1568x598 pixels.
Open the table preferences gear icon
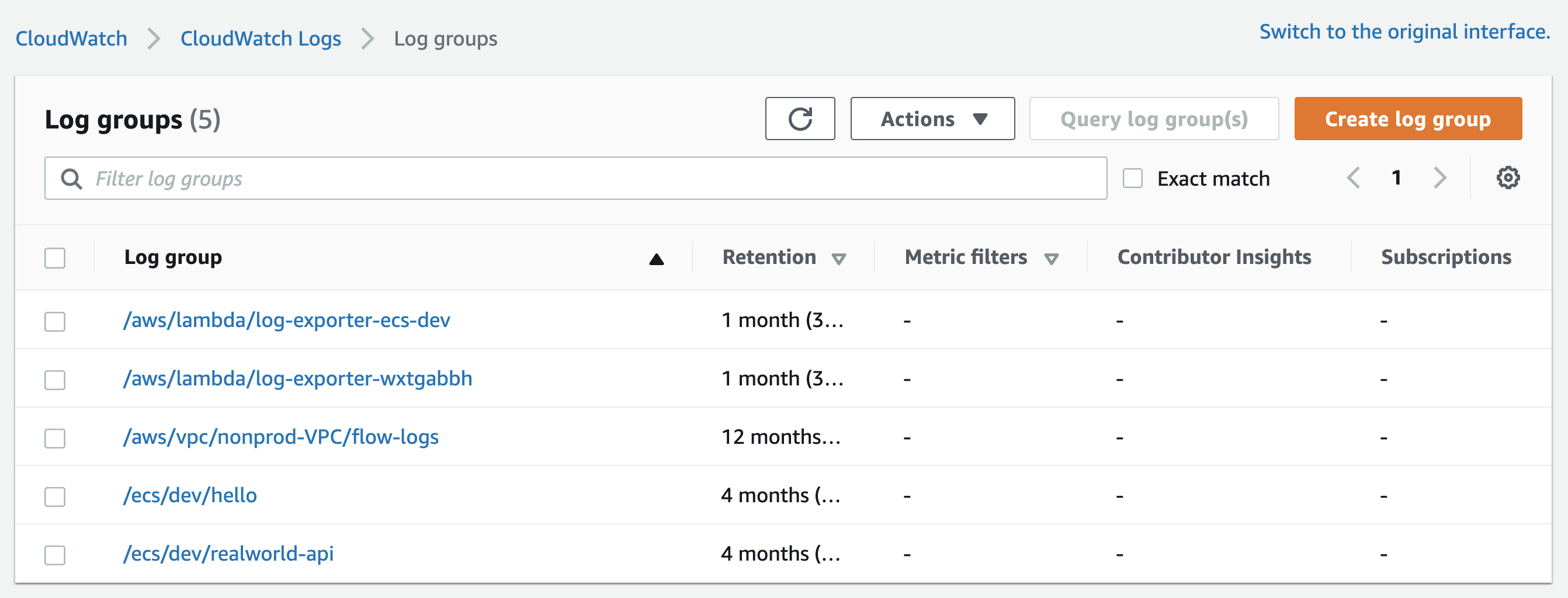[1508, 178]
